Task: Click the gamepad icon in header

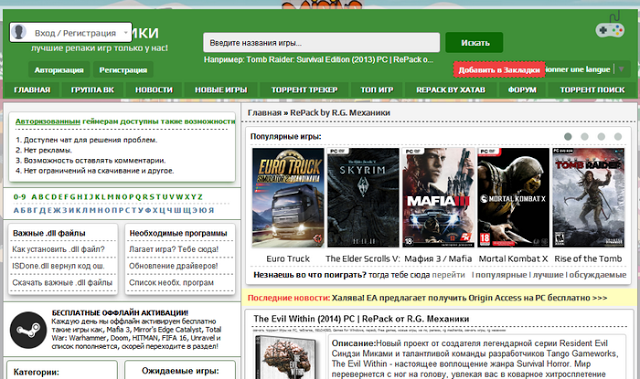Action: 610,25
